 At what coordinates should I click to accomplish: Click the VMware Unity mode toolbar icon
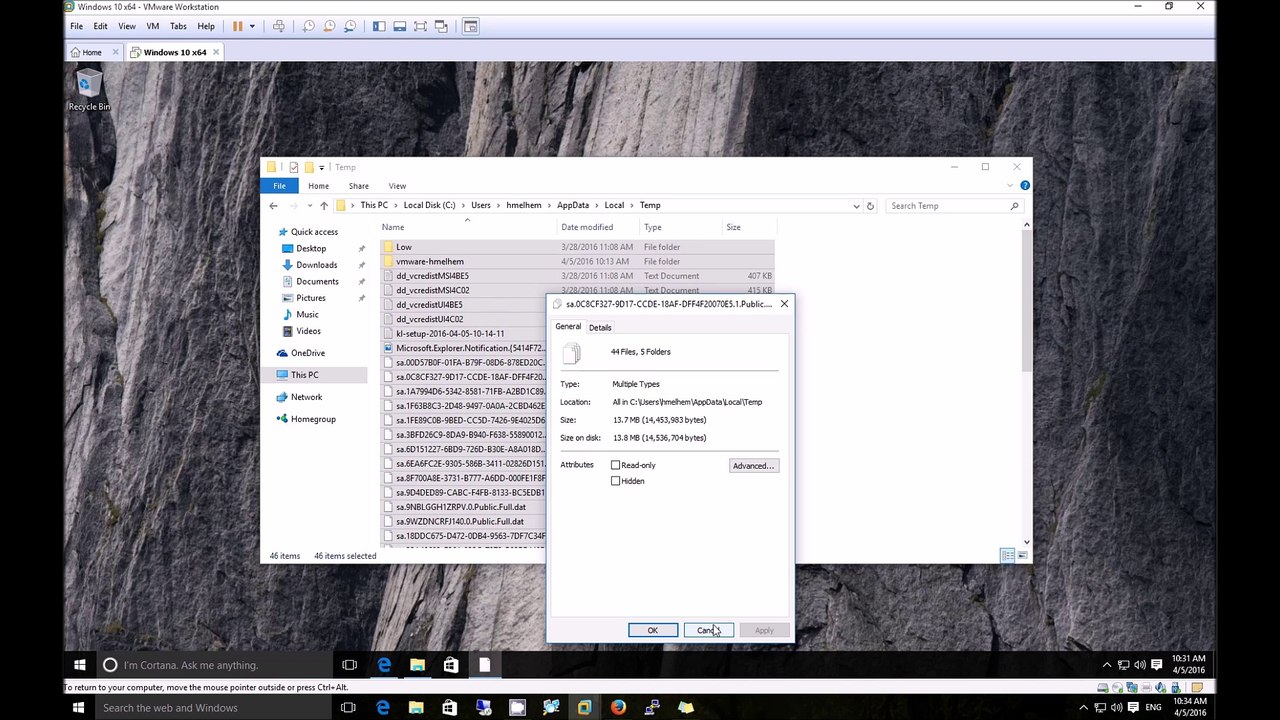coord(441,26)
